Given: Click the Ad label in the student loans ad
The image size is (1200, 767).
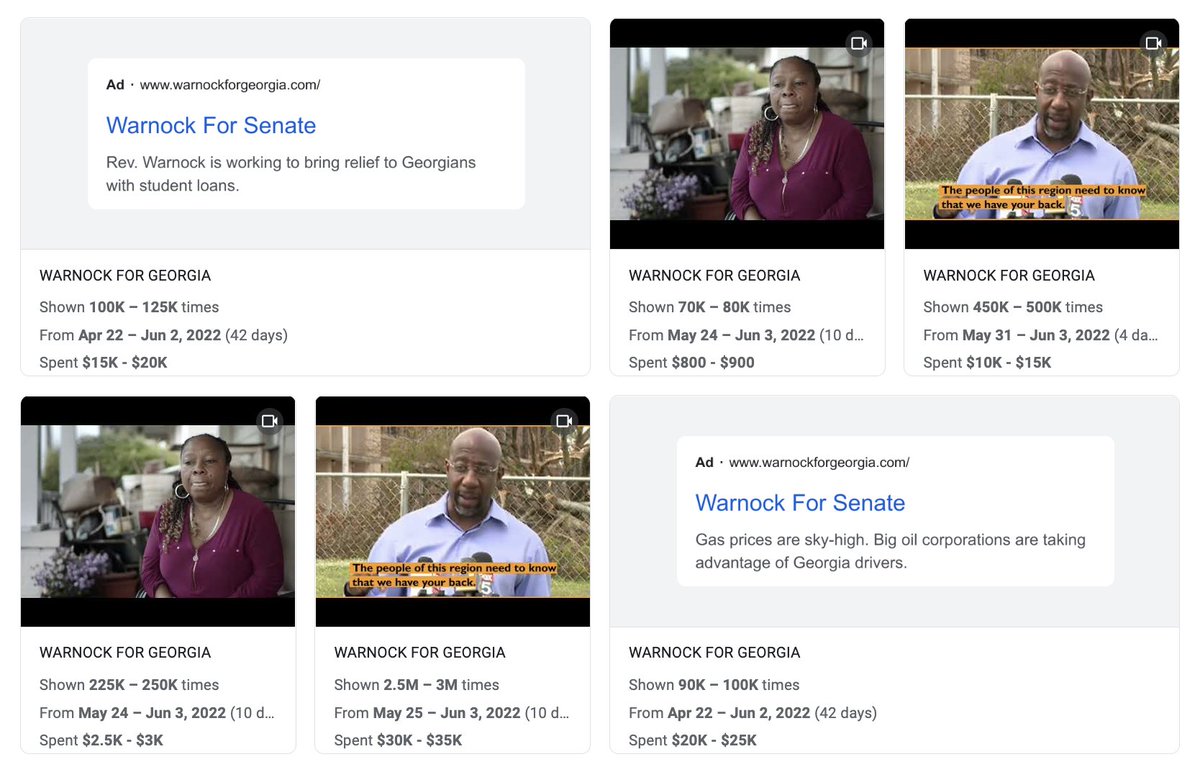Looking at the screenshot, I should pos(115,85).
